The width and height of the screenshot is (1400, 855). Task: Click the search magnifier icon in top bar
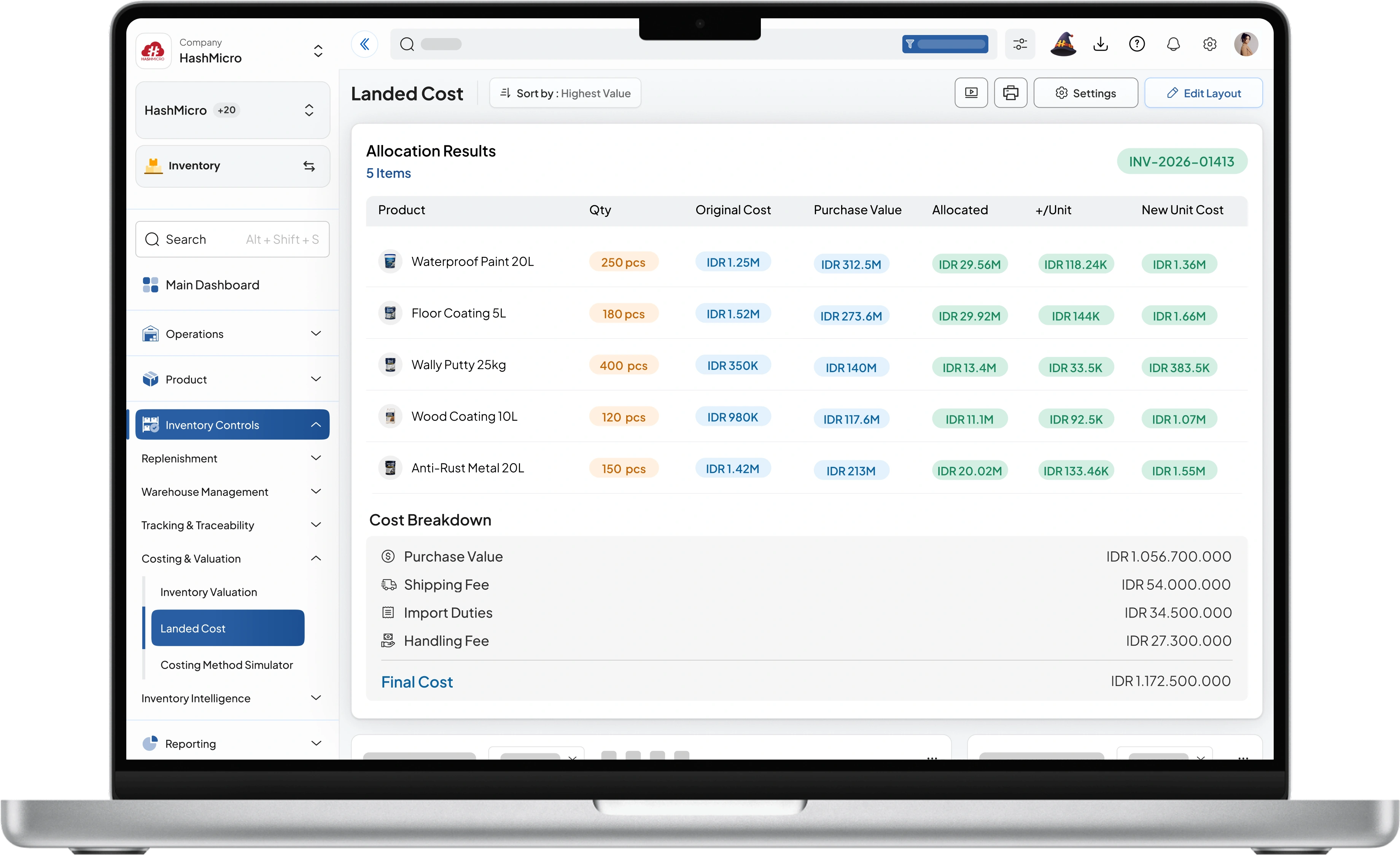(407, 44)
